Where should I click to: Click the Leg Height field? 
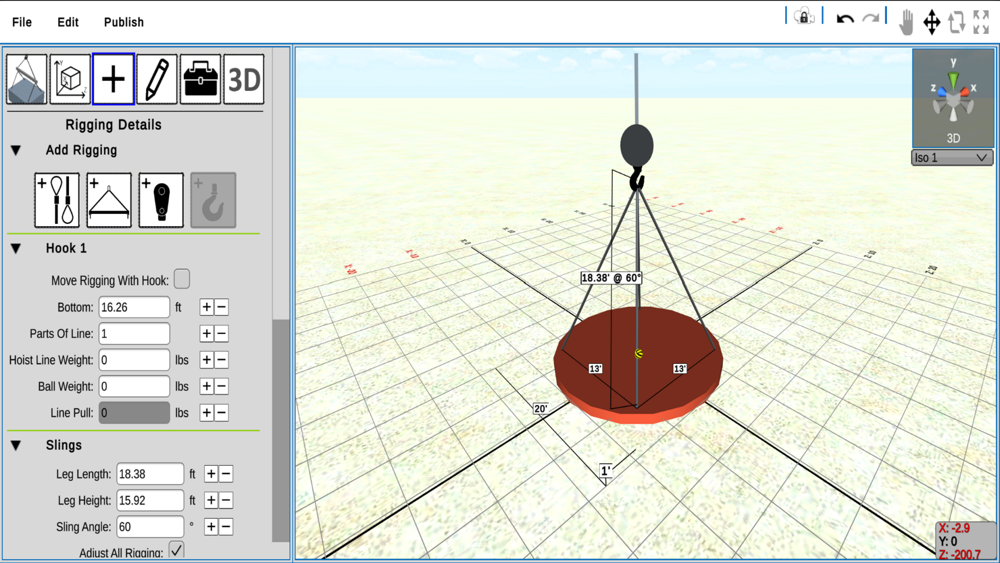tap(150, 501)
